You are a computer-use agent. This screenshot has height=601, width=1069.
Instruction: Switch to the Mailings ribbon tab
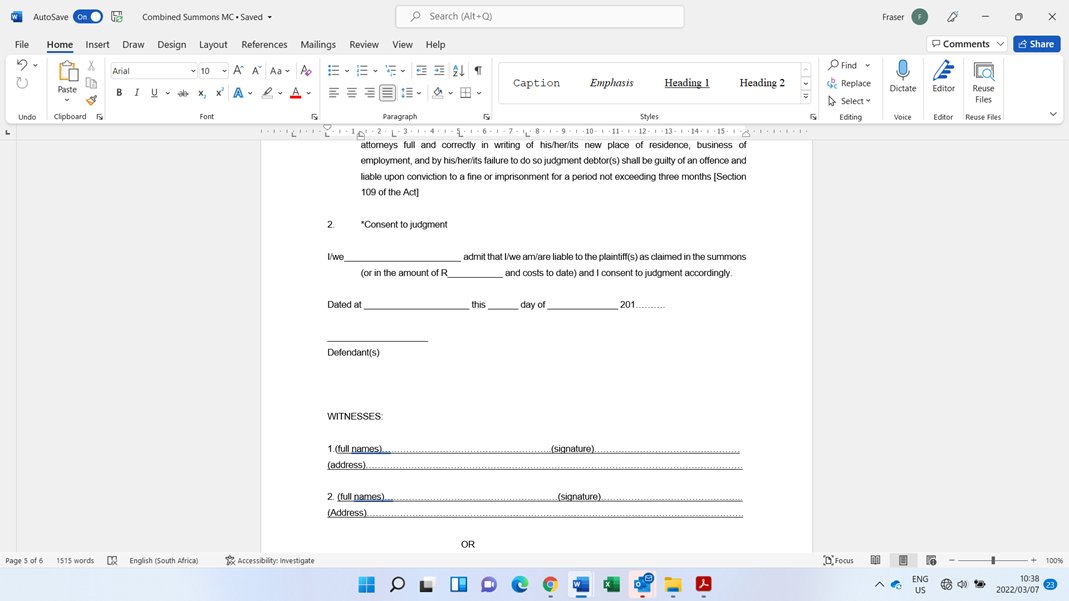pos(318,44)
